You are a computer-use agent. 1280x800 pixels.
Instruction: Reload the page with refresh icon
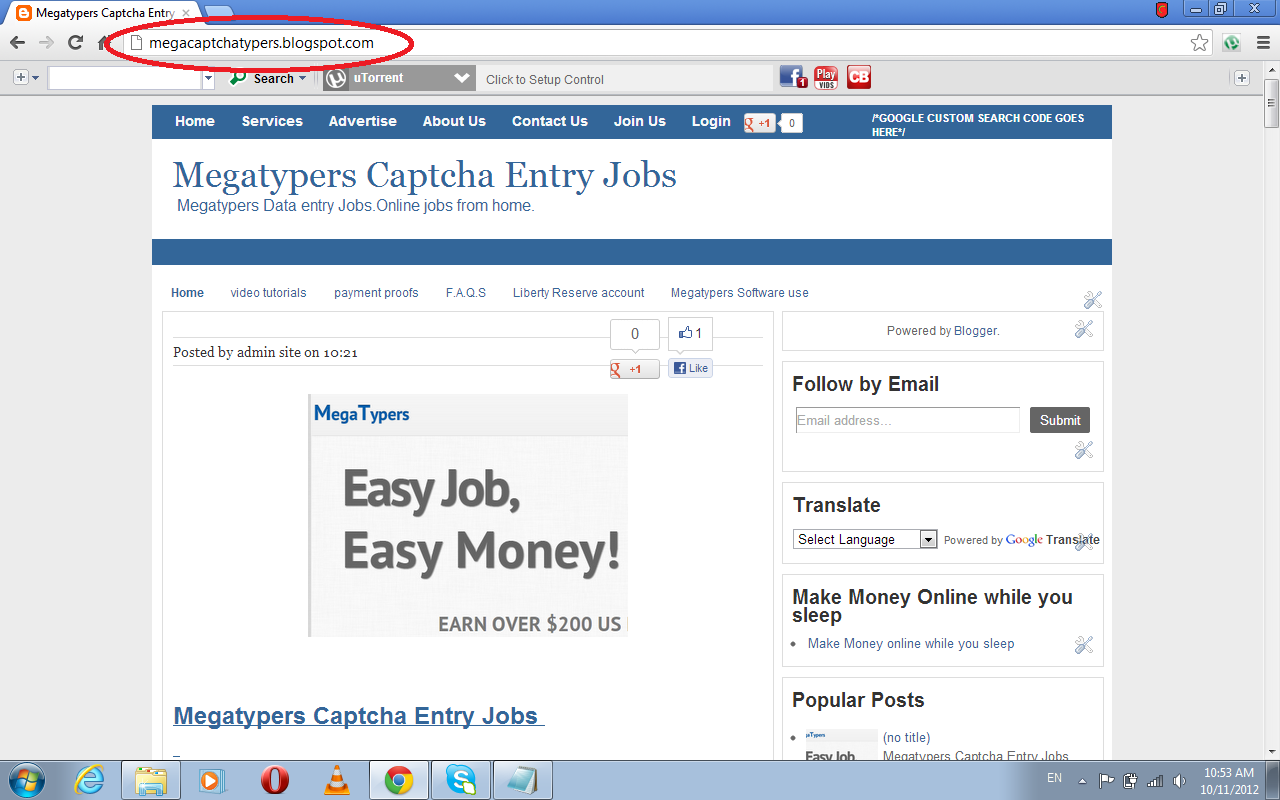click(75, 42)
